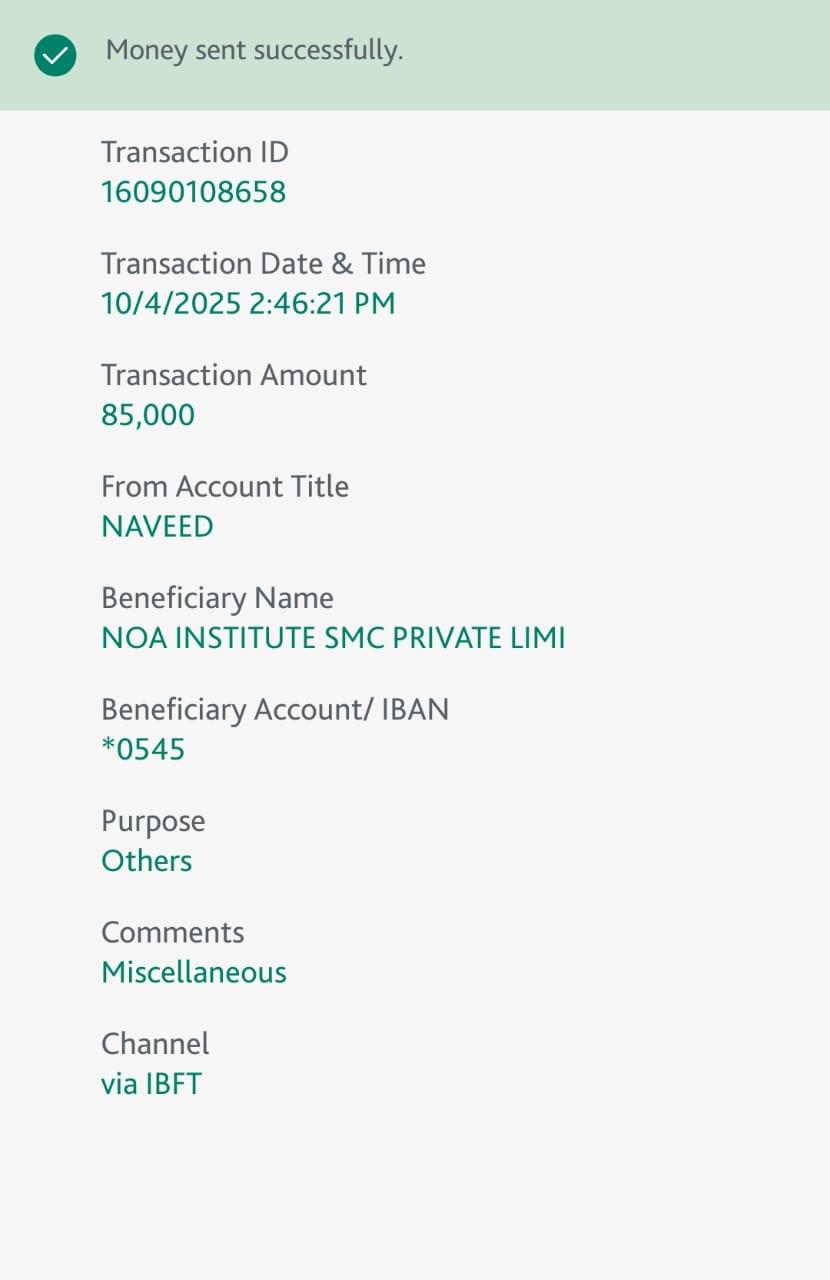830x1280 pixels.
Task: Click the Transaction Date & Time label
Action: 263,264
